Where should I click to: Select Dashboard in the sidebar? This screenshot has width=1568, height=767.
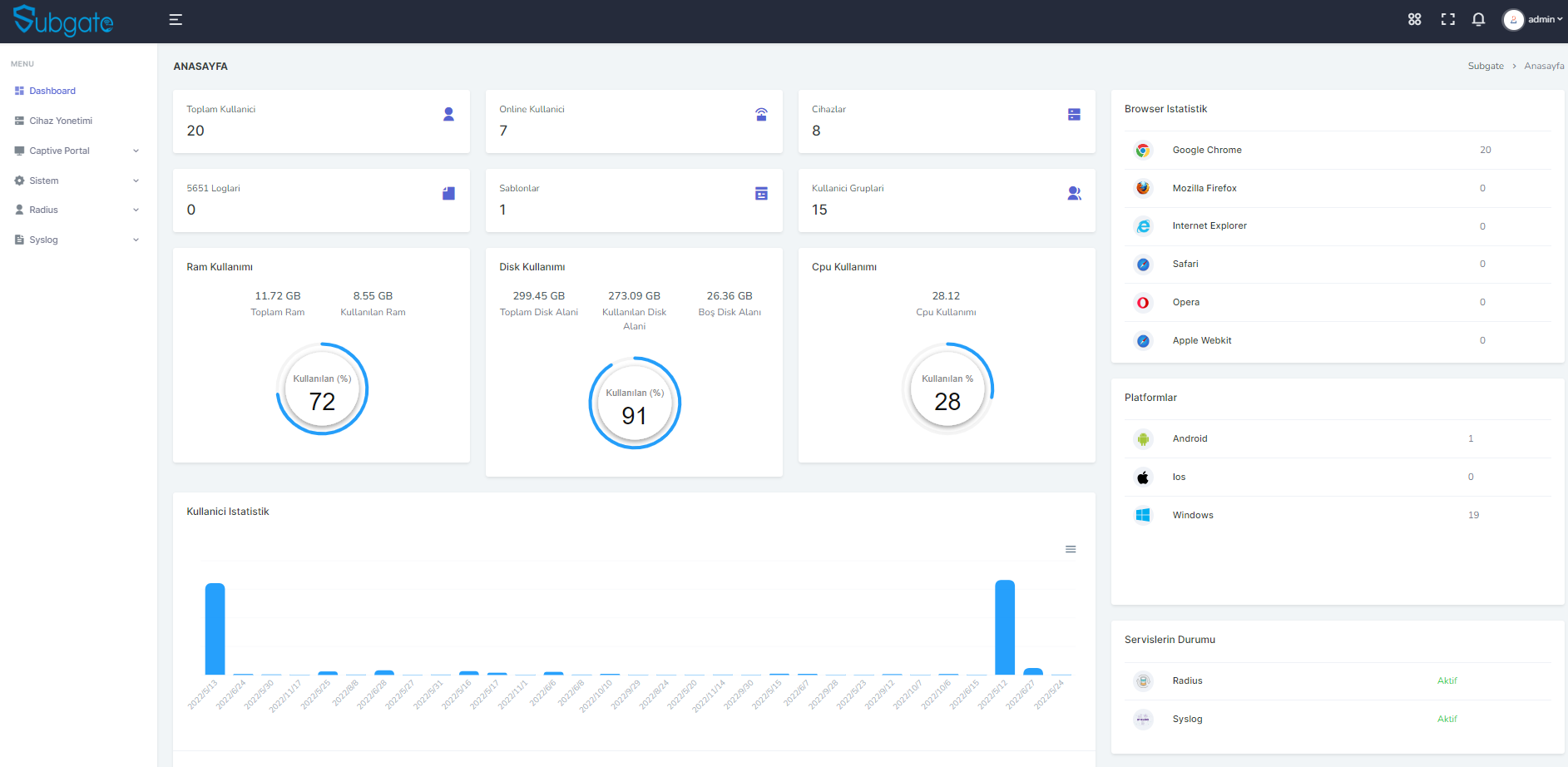[x=52, y=91]
